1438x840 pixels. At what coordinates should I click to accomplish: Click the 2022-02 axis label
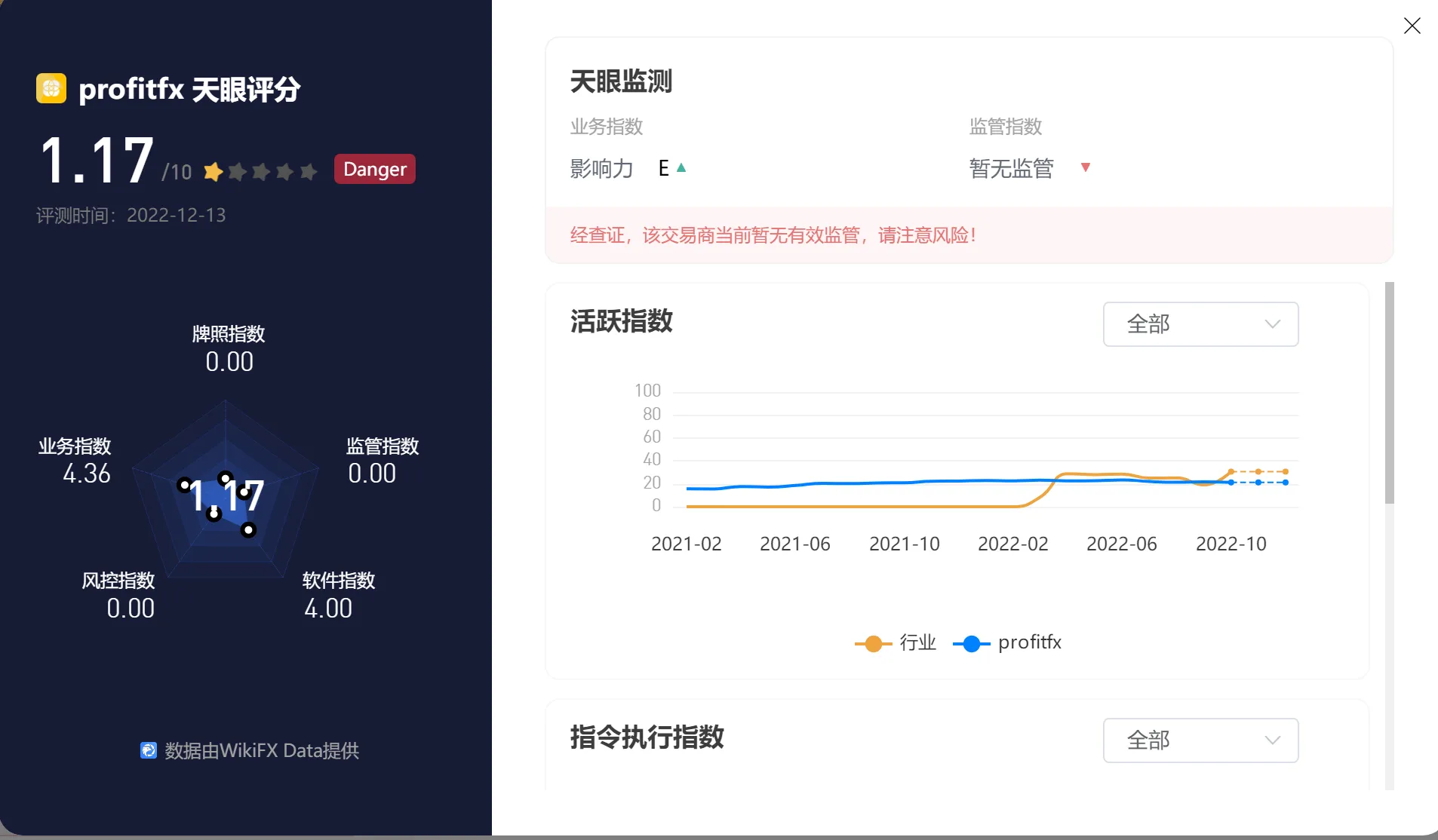(x=1012, y=544)
